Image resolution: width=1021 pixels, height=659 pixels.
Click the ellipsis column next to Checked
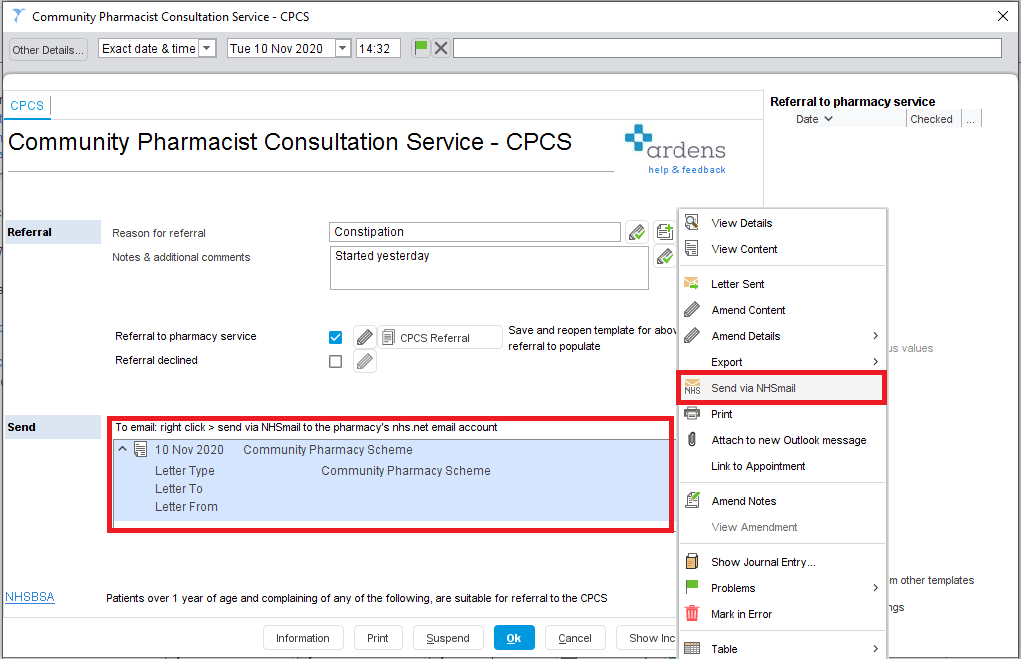coord(970,119)
